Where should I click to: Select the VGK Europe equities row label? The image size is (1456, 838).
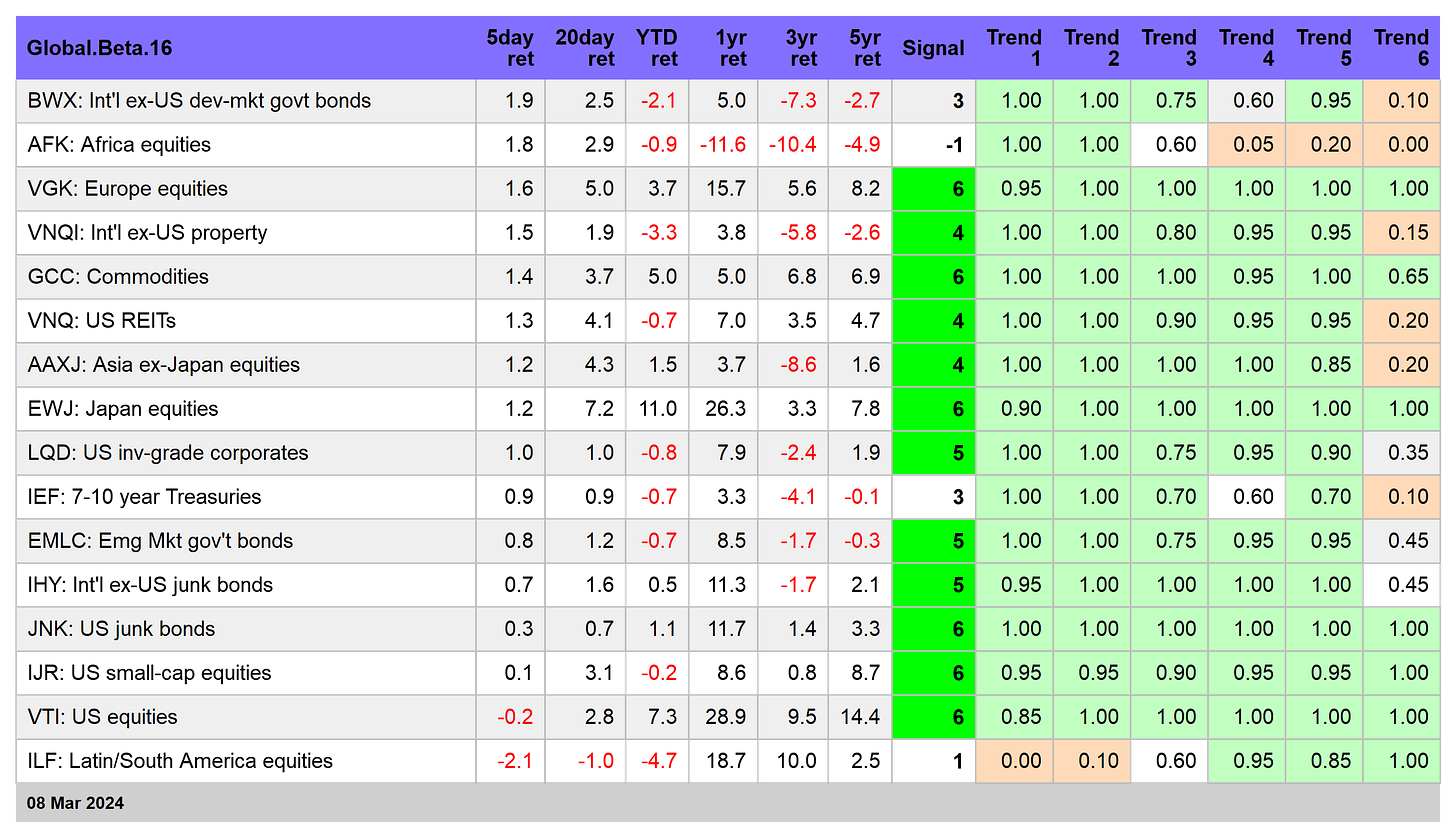pos(127,189)
